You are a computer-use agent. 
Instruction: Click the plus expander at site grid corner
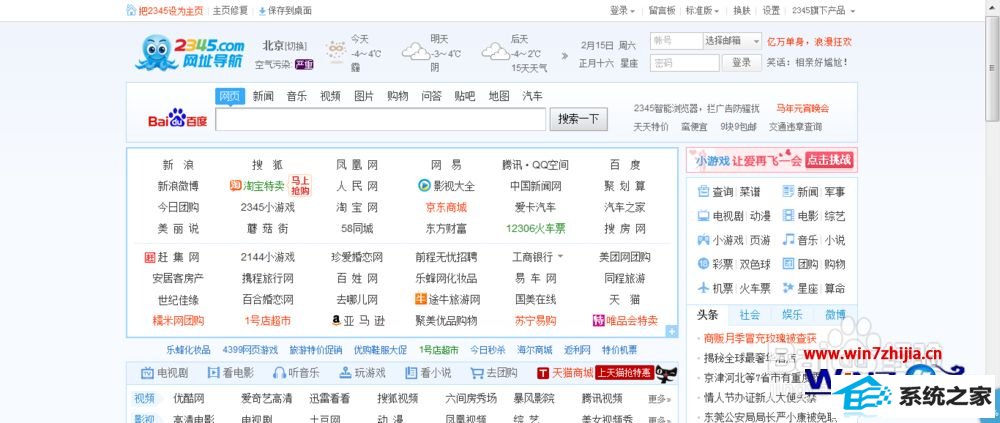pyautogui.click(x=671, y=331)
